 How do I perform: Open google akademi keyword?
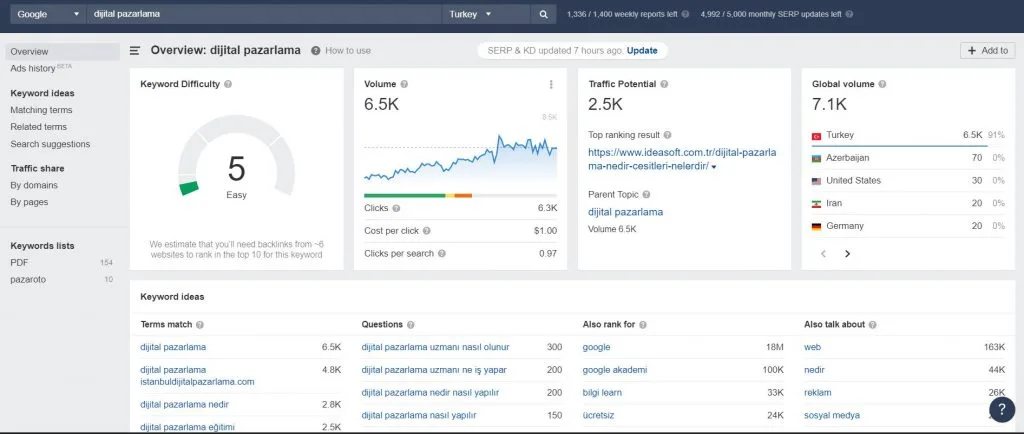(615, 370)
